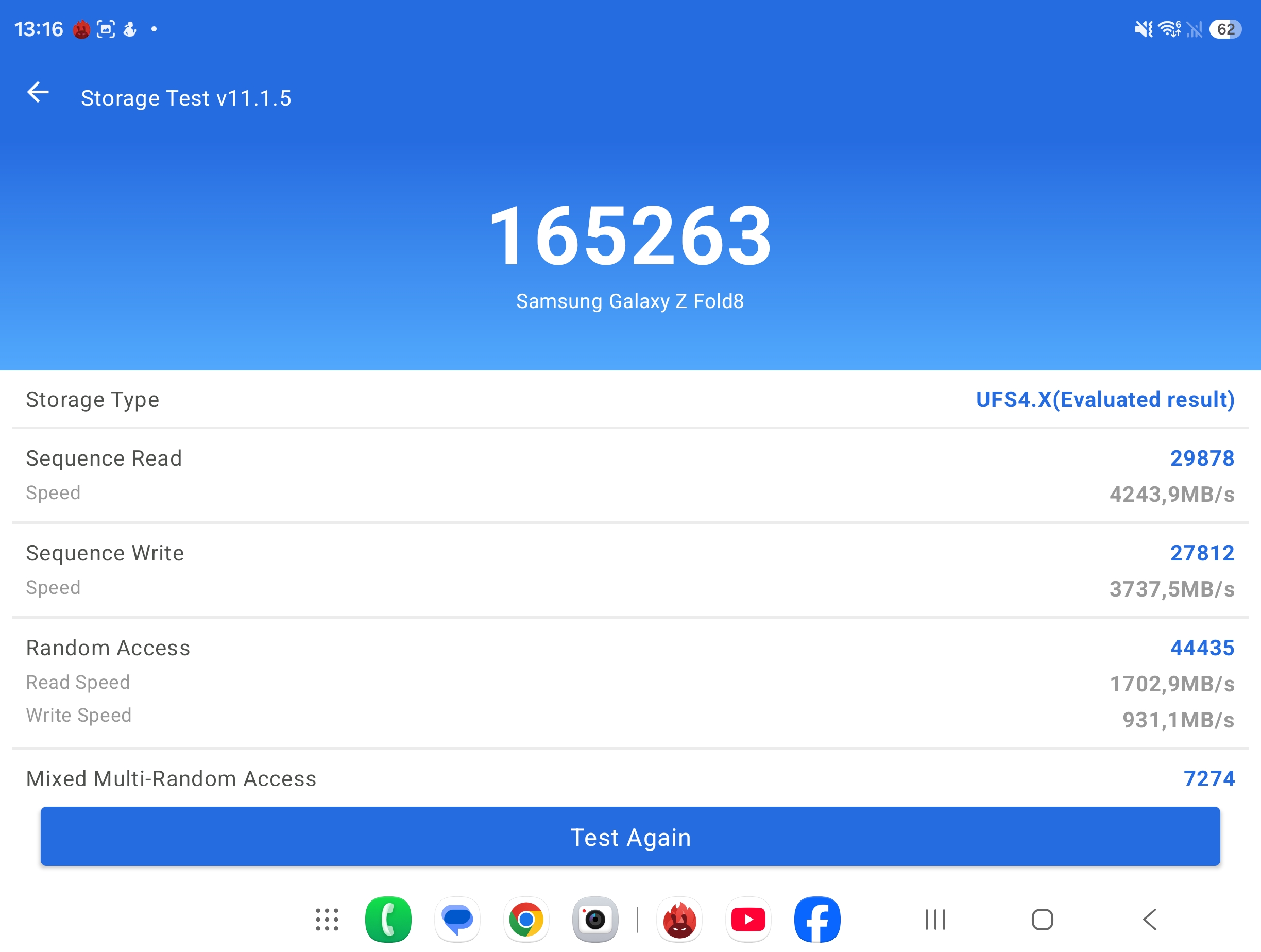Tap the Wi-Fi status icon
The width and height of the screenshot is (1261, 952).
click(1169, 29)
